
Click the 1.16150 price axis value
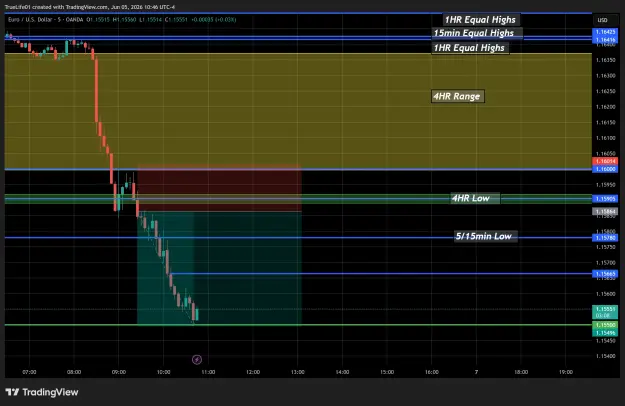pyautogui.click(x=605, y=122)
